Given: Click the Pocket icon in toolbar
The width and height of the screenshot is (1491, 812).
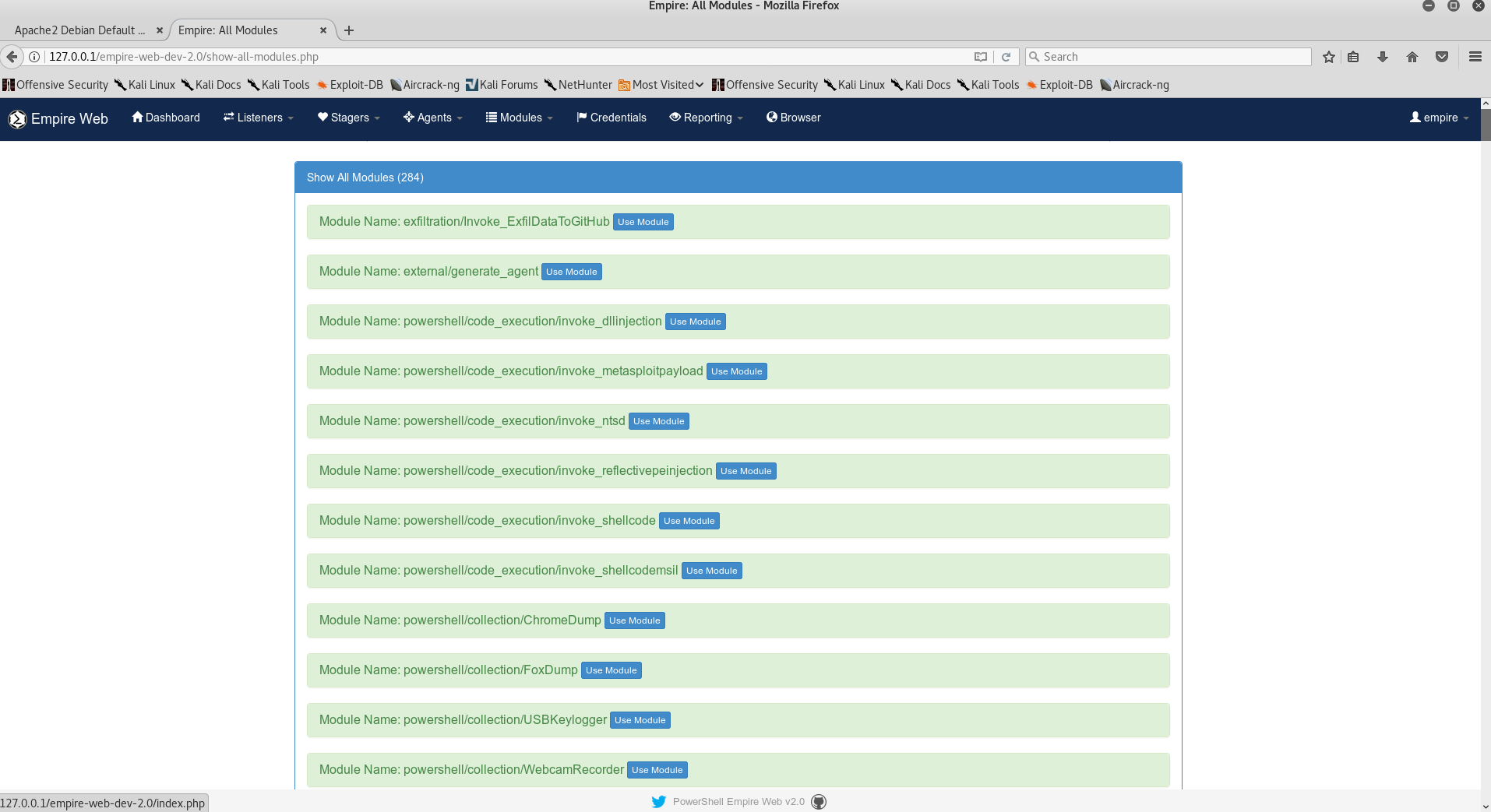Looking at the screenshot, I should pyautogui.click(x=1442, y=57).
